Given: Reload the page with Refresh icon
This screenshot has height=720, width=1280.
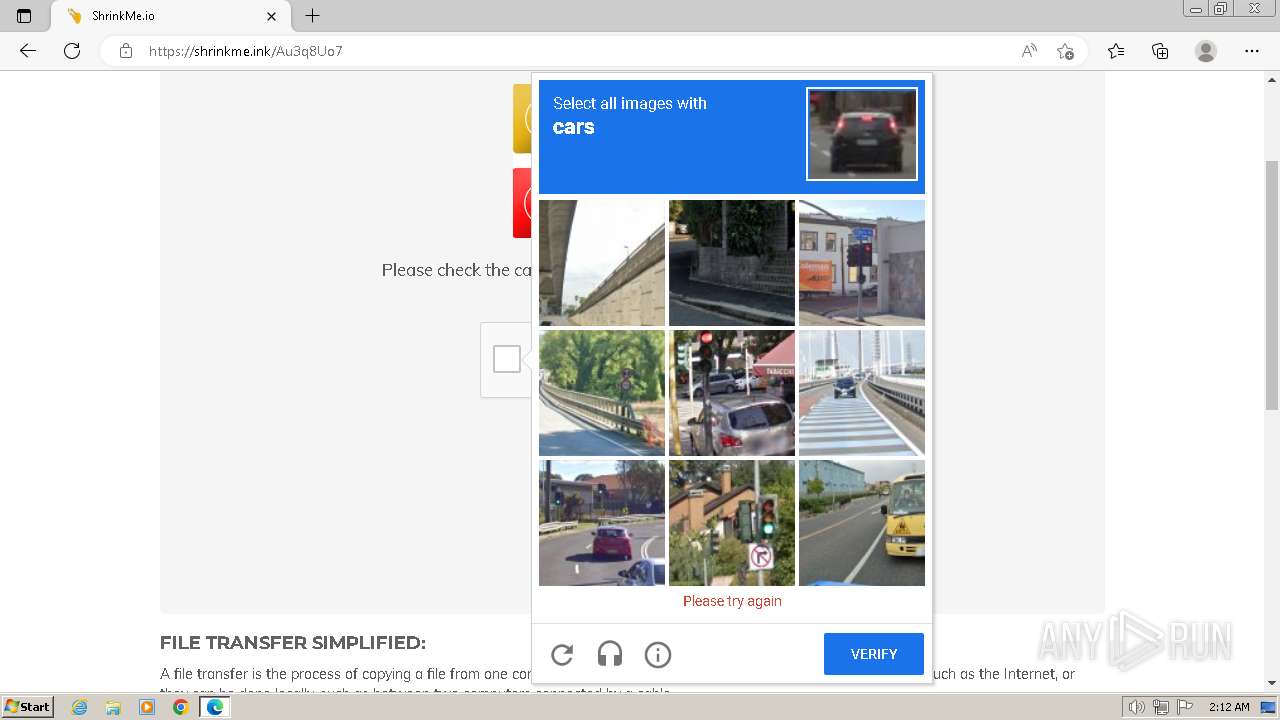Looking at the screenshot, I should click(x=72, y=51).
